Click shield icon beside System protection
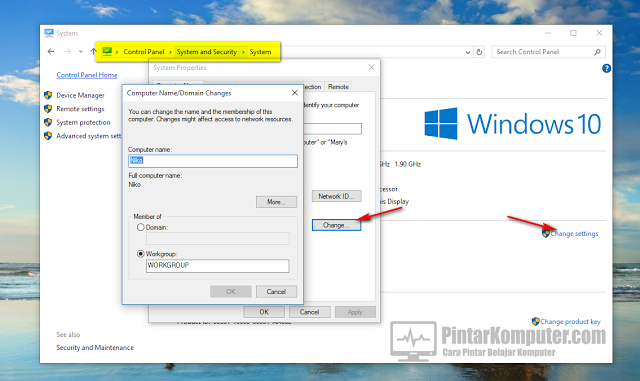640x381 pixels. (48, 122)
